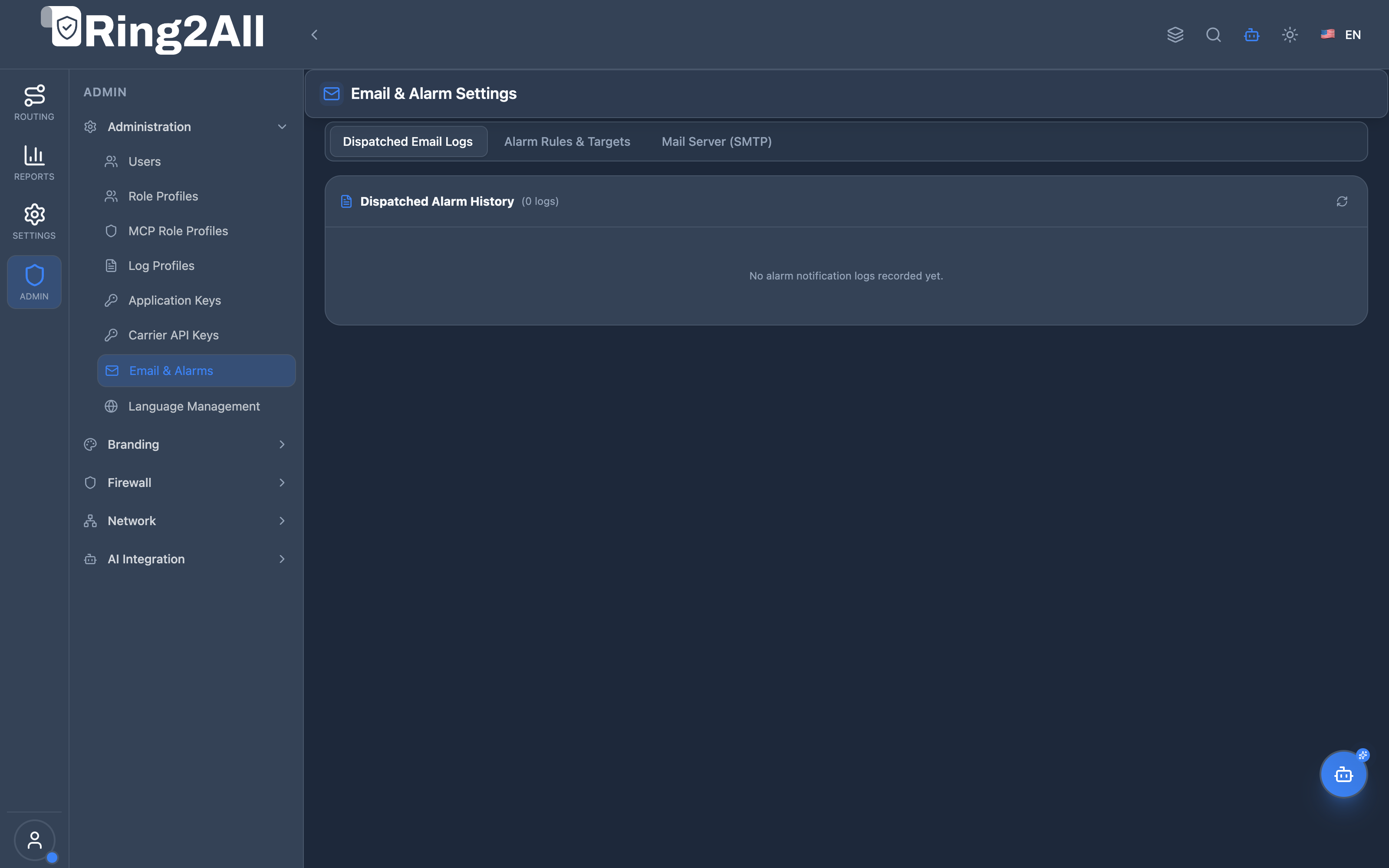
Task: Open Role Profiles
Action: (196, 196)
